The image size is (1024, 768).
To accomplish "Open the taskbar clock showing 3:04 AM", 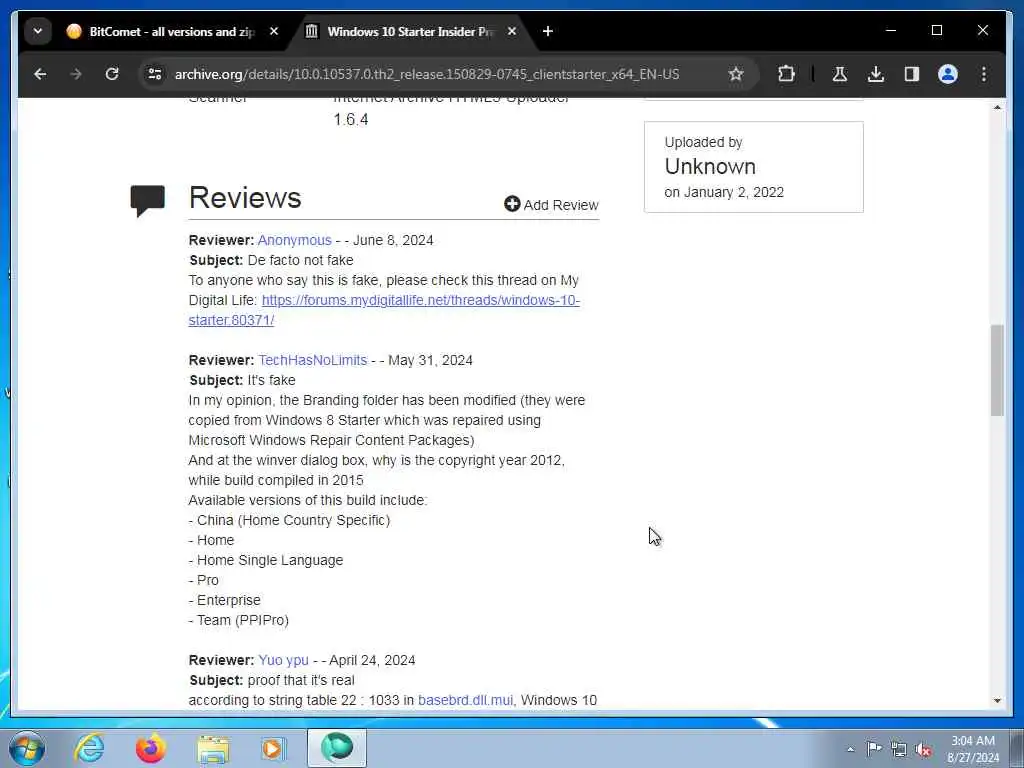I will click(x=972, y=749).
